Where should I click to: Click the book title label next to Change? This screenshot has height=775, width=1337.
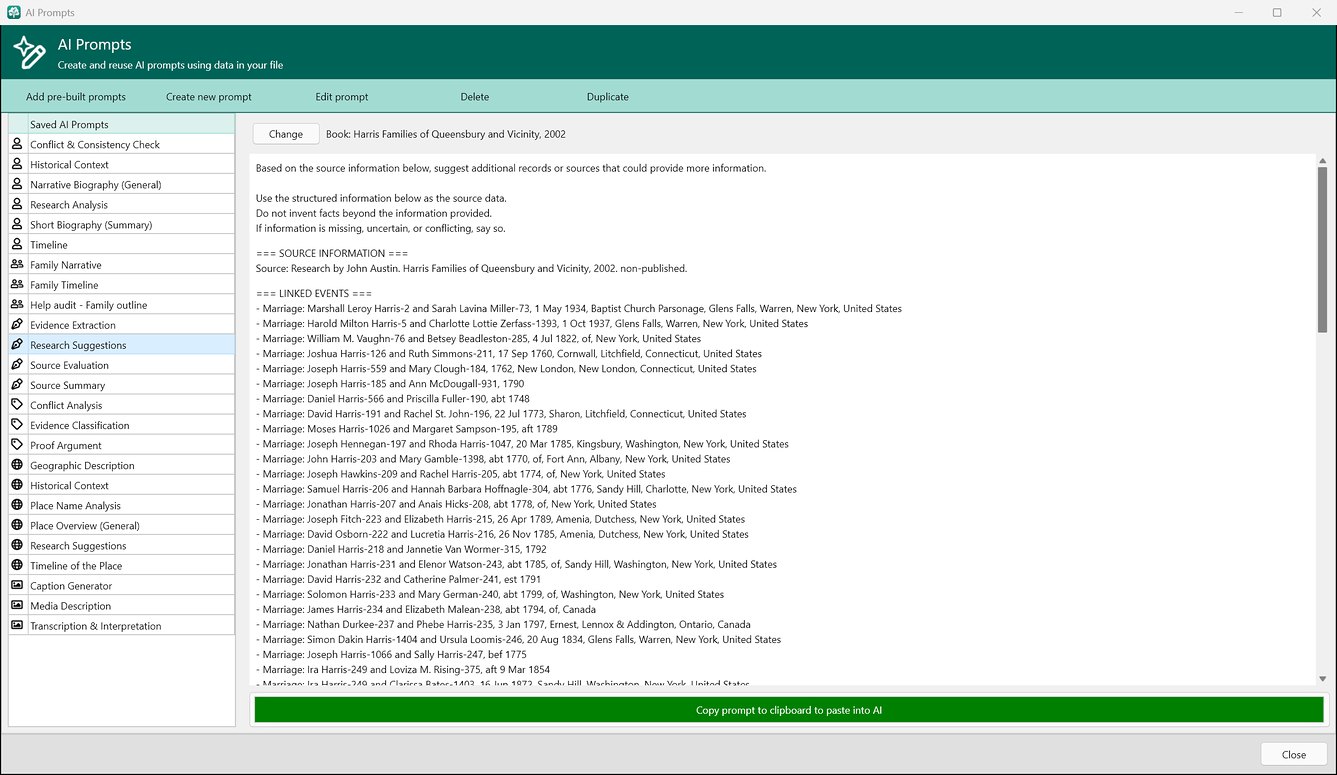tap(446, 134)
